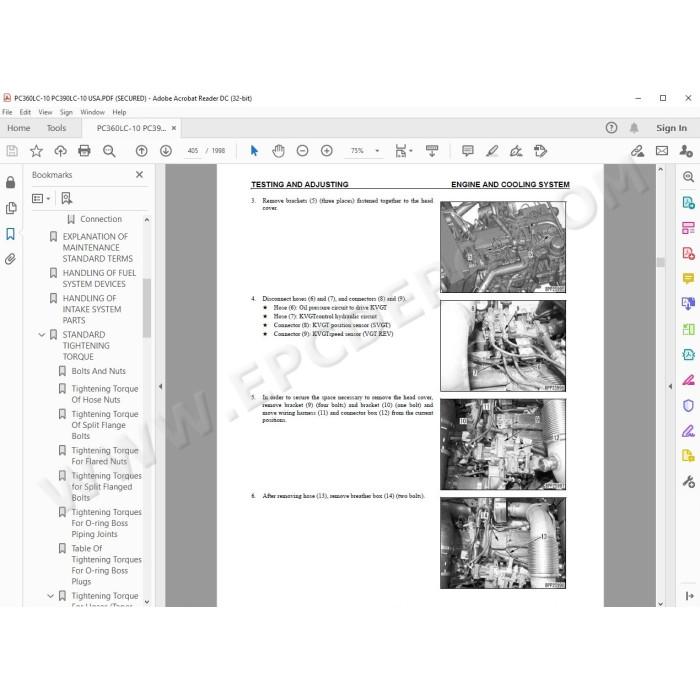
Task: Close the Bookmarks panel
Action: (x=139, y=175)
